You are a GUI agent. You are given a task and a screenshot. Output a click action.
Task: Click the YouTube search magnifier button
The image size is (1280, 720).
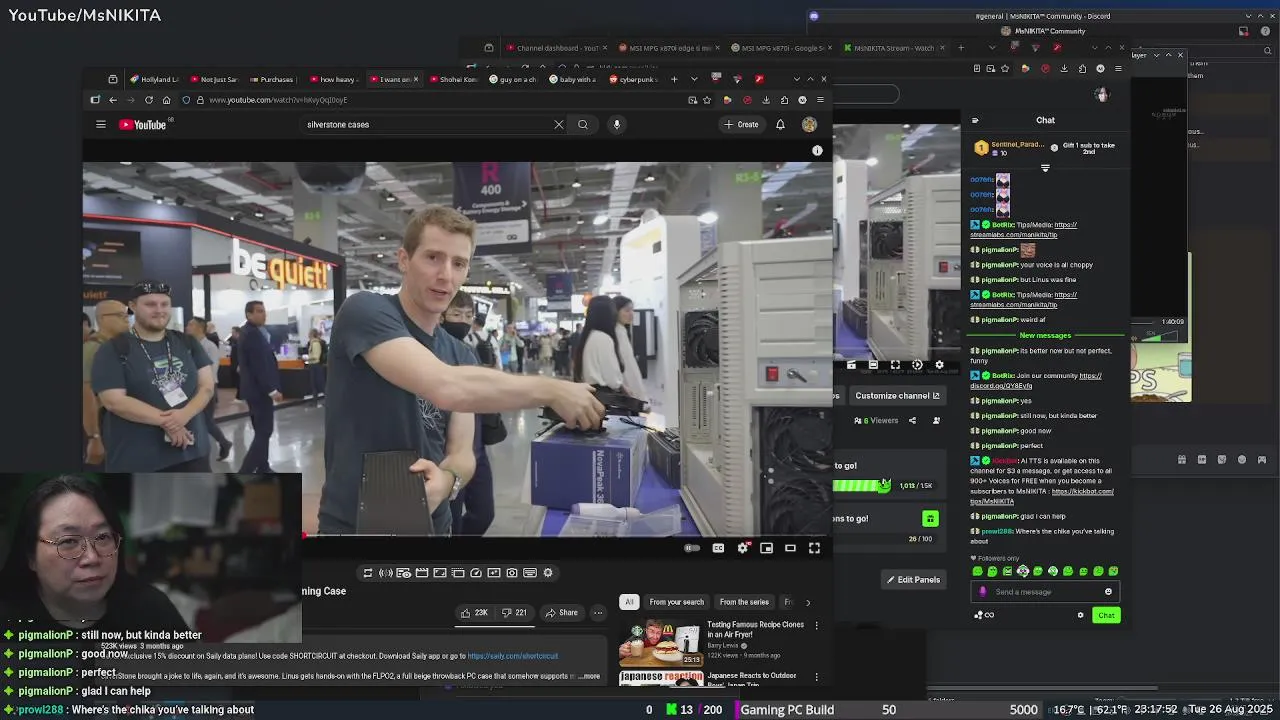(583, 125)
